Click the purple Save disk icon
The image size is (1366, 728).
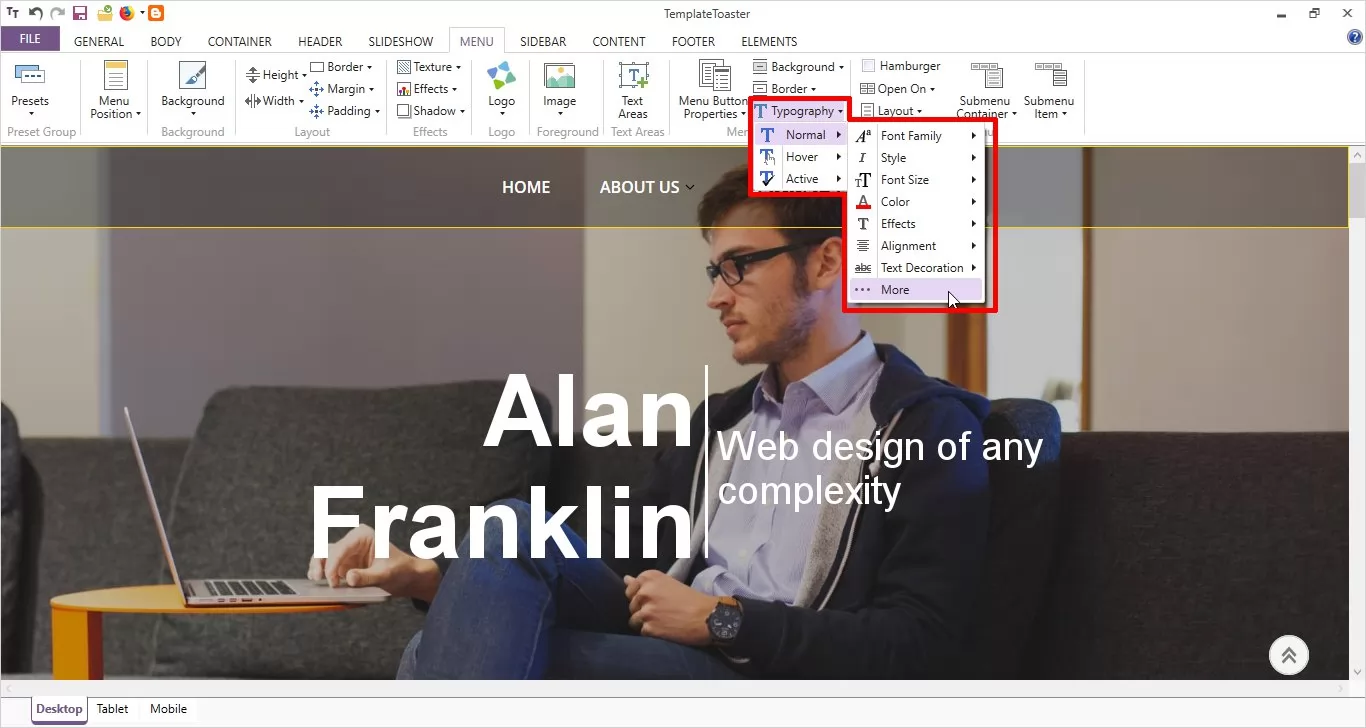pyautogui.click(x=80, y=13)
